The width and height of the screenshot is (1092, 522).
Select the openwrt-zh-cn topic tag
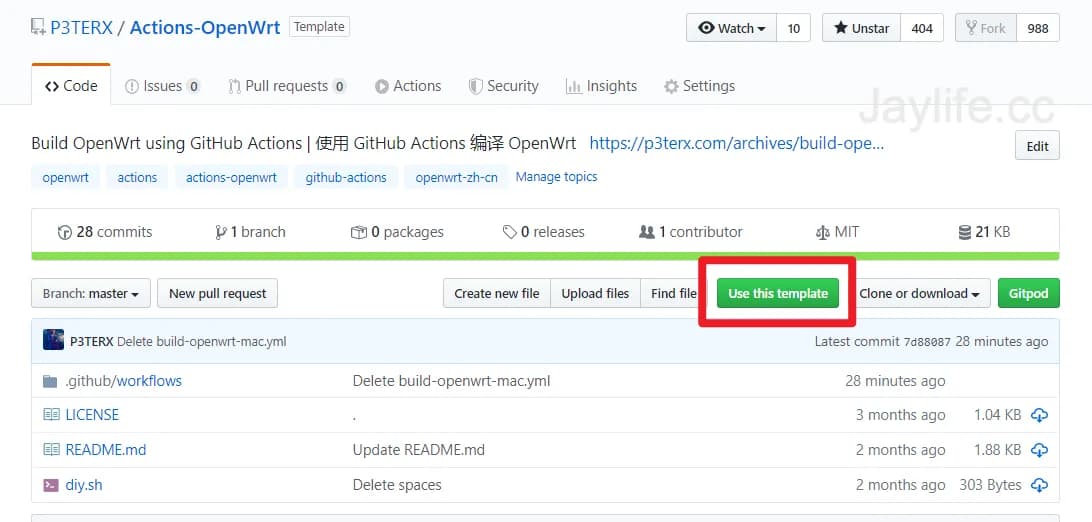coord(455,177)
